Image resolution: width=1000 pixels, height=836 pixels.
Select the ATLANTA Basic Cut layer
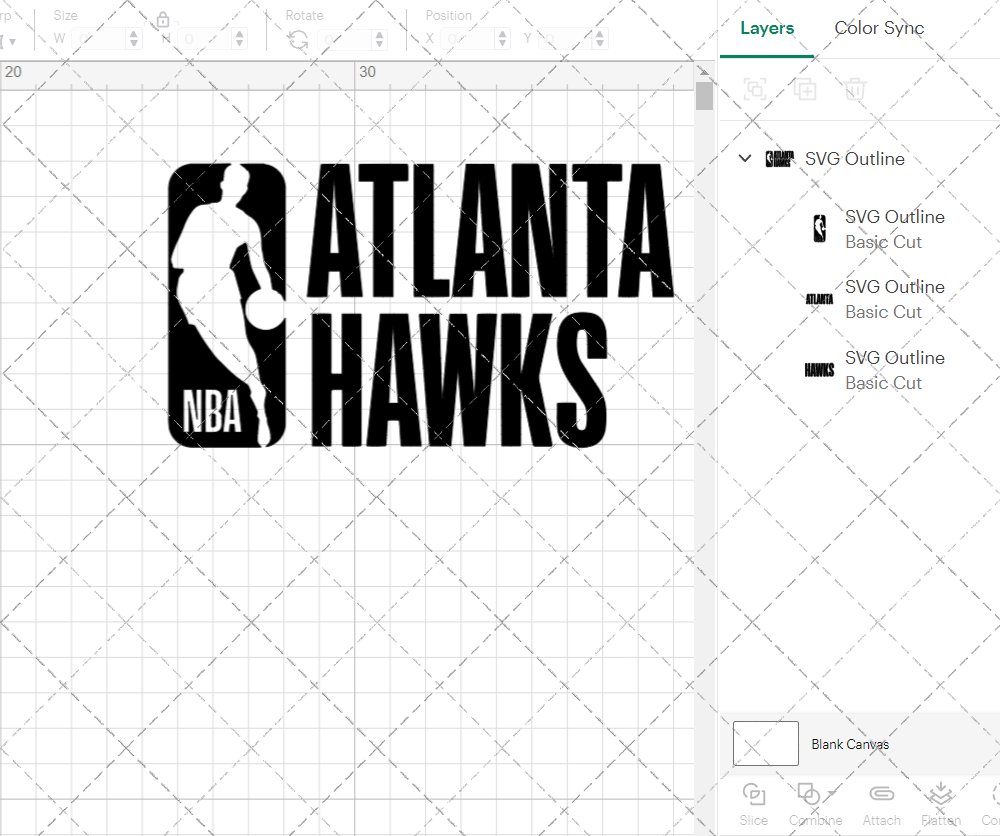[x=895, y=299]
